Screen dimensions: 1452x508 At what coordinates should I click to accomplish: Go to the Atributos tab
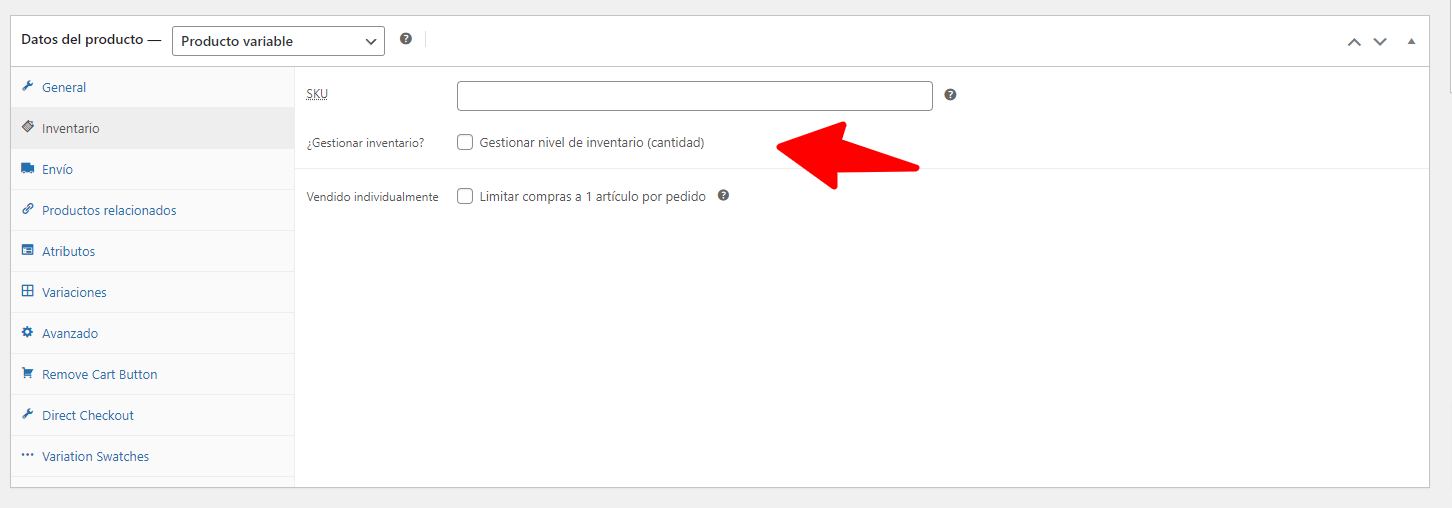(x=152, y=251)
